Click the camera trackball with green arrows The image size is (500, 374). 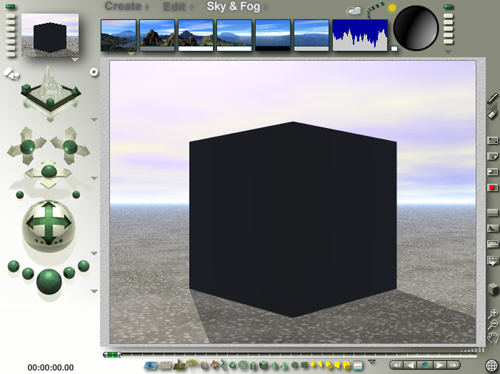click(49, 224)
